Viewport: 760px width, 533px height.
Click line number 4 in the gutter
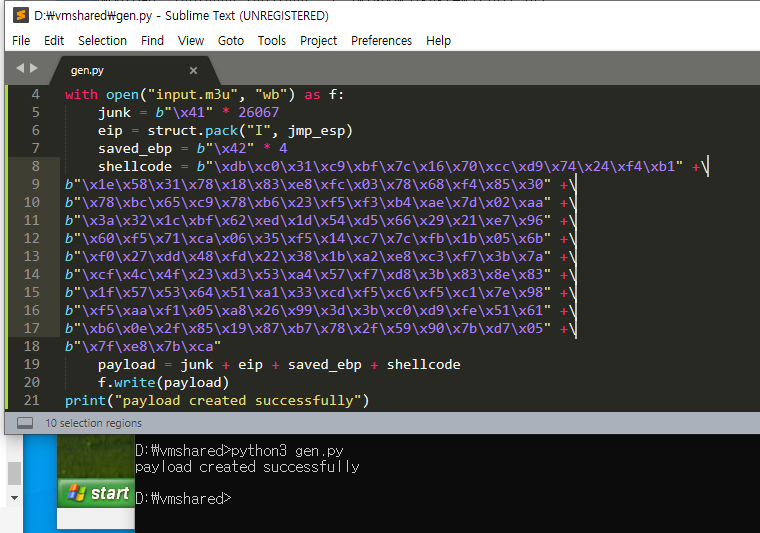pos(35,94)
